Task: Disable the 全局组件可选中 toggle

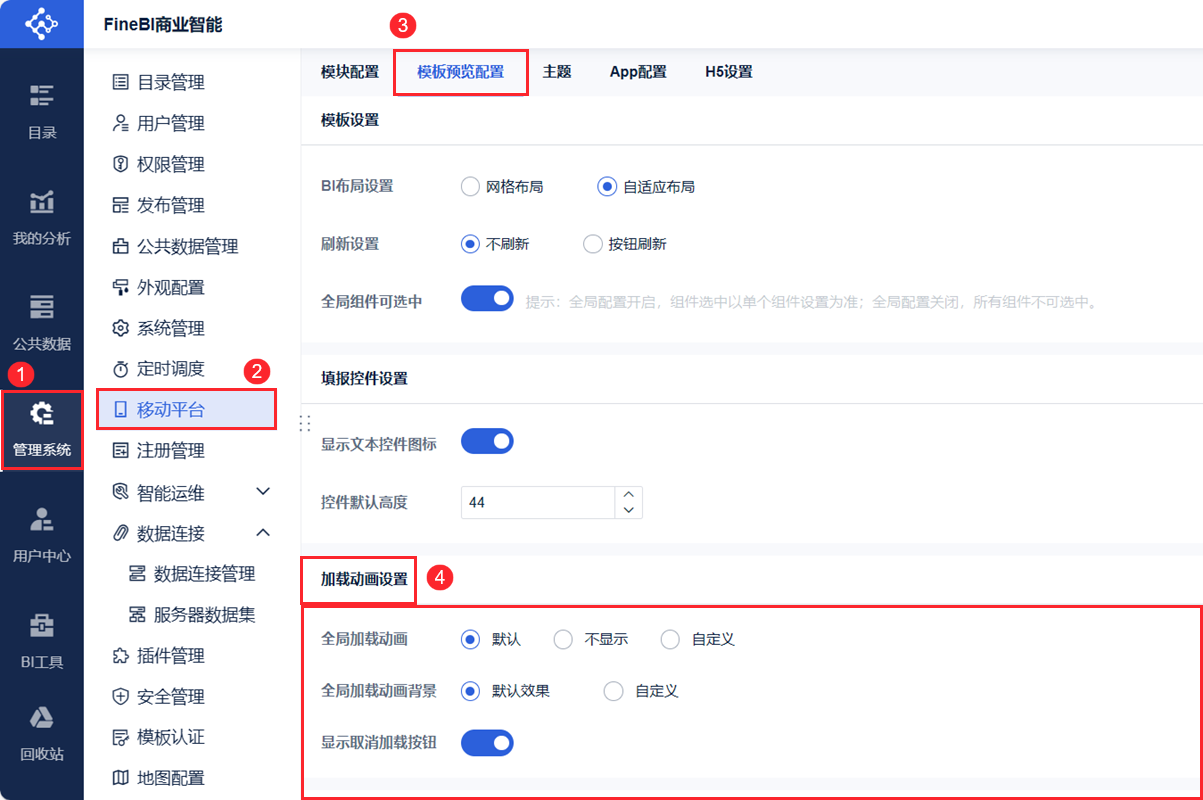Action: coord(487,298)
